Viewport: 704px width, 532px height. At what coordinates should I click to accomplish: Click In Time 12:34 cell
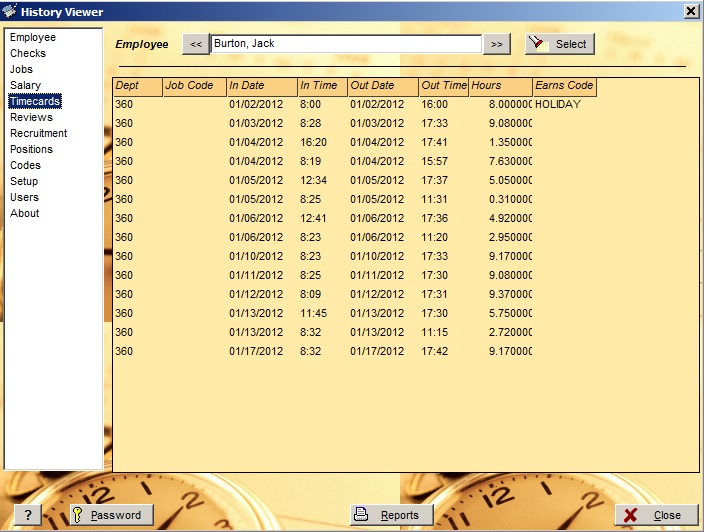pos(313,180)
